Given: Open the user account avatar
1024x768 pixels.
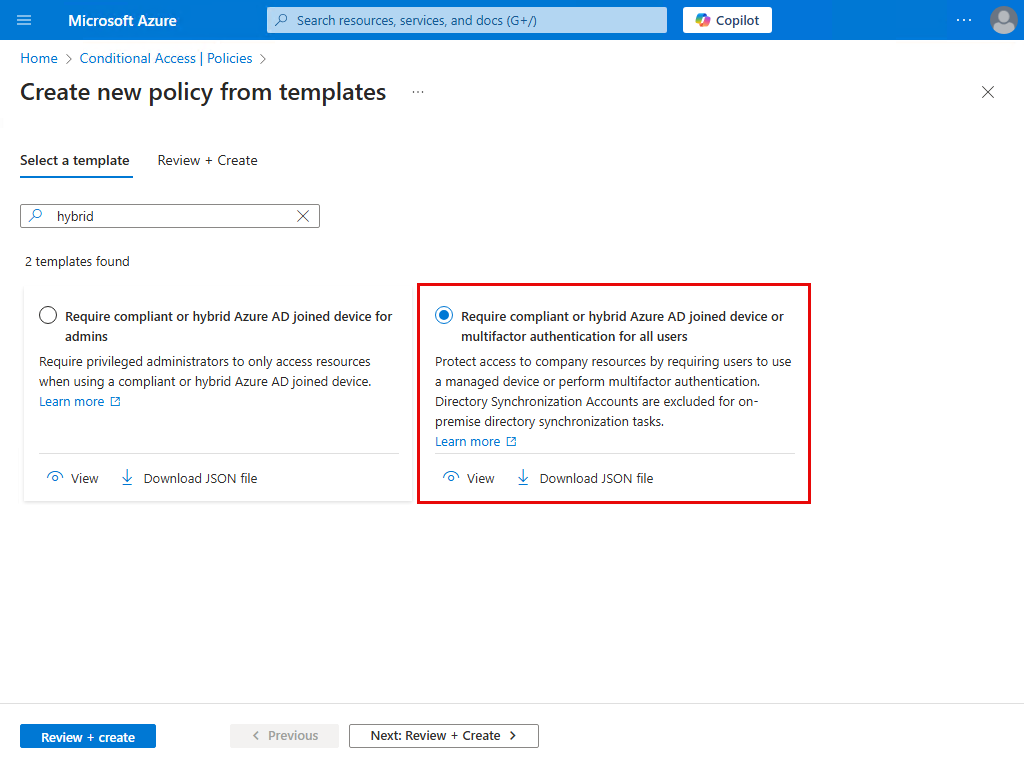Looking at the screenshot, I should pyautogui.click(x=1002, y=20).
